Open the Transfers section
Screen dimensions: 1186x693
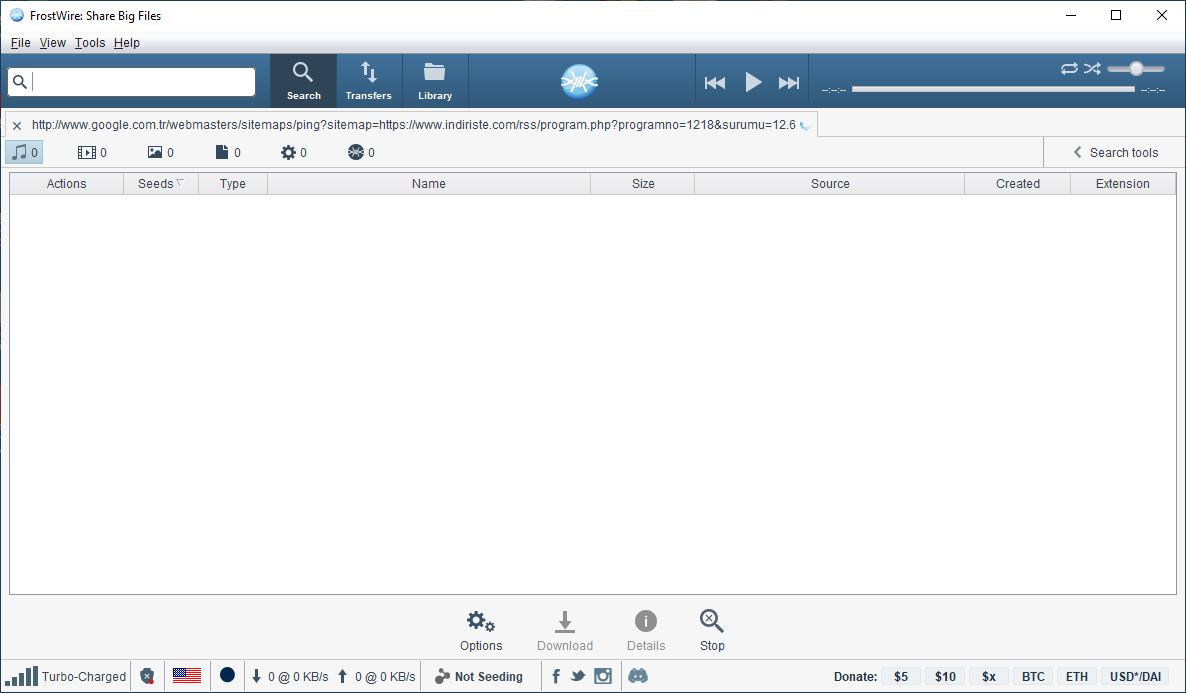[x=368, y=81]
